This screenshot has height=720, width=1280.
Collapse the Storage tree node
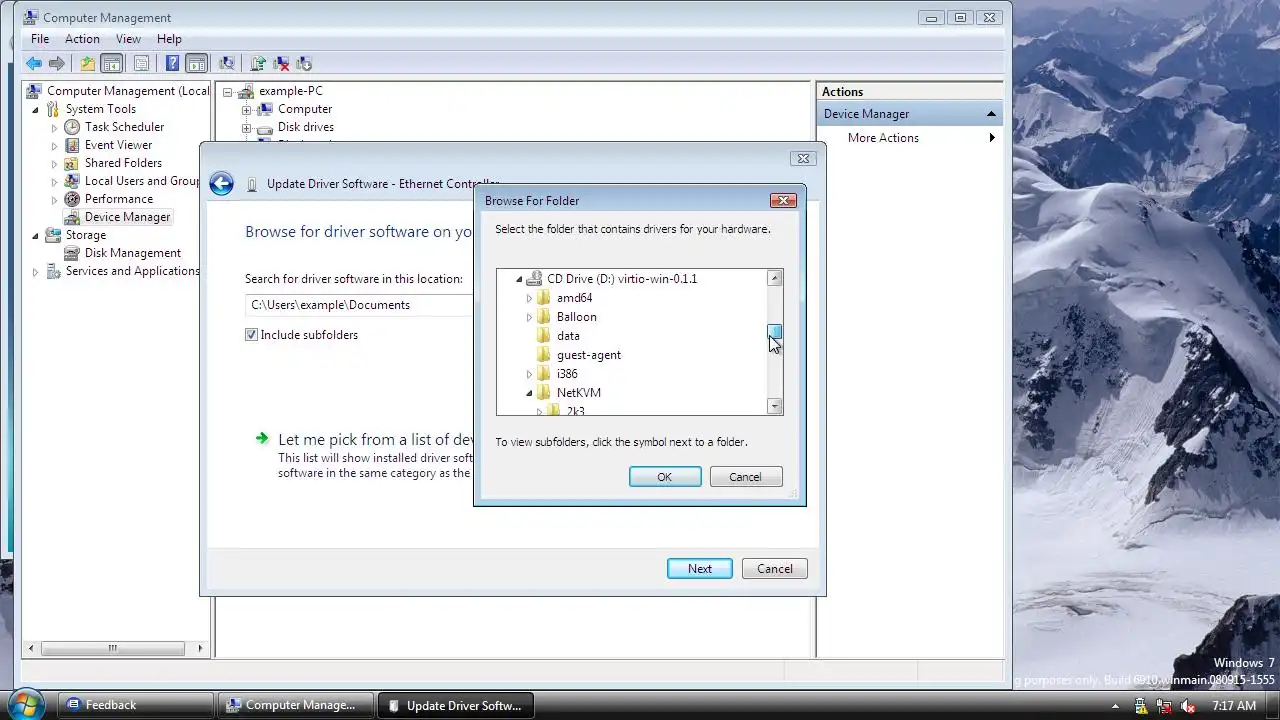(x=36, y=235)
